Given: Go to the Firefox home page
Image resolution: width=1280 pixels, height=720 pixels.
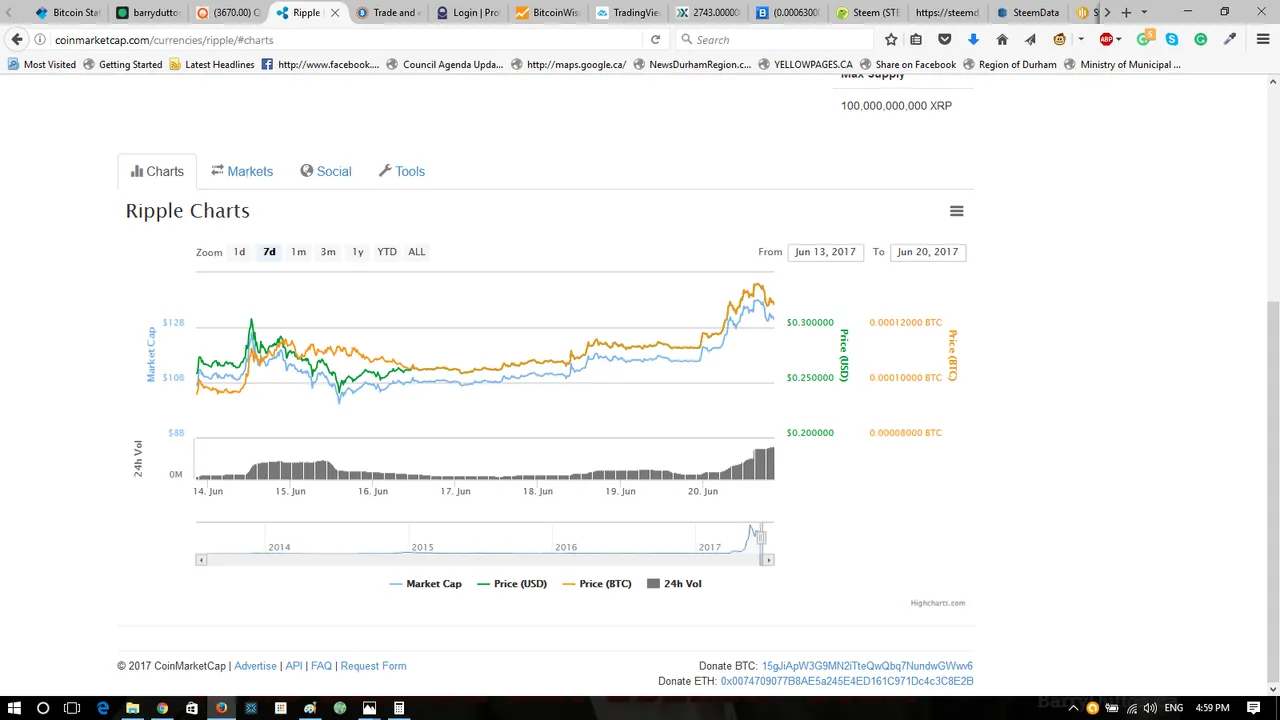Looking at the screenshot, I should [x=1002, y=40].
